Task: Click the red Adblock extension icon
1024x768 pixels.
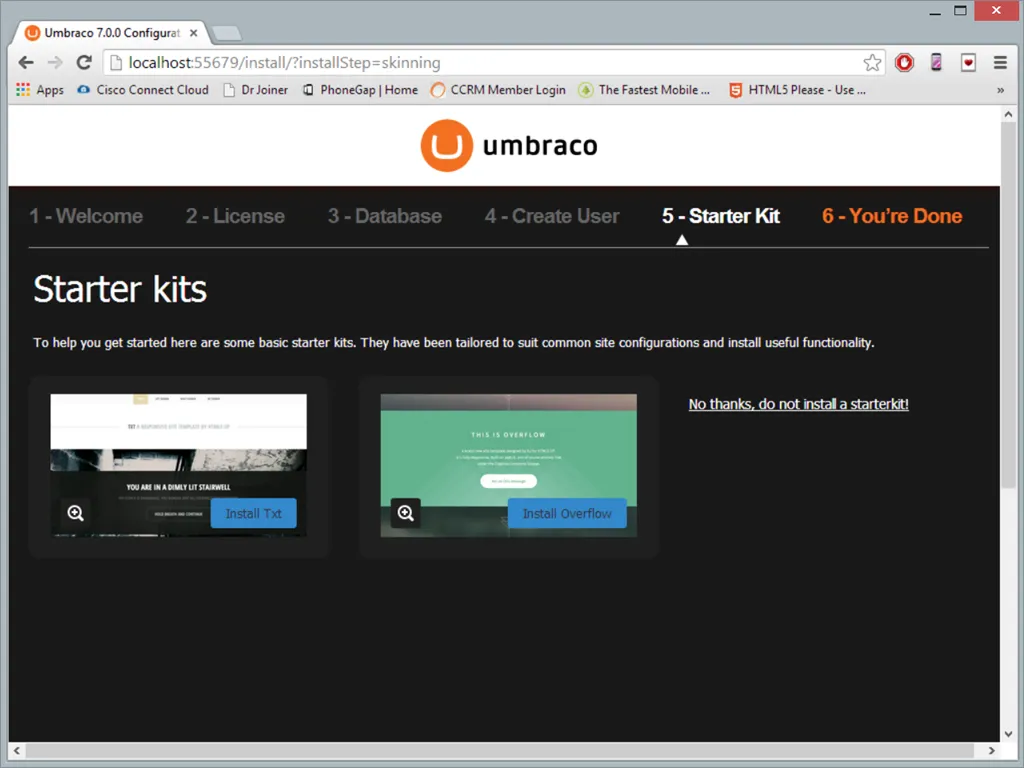Action: coord(904,63)
